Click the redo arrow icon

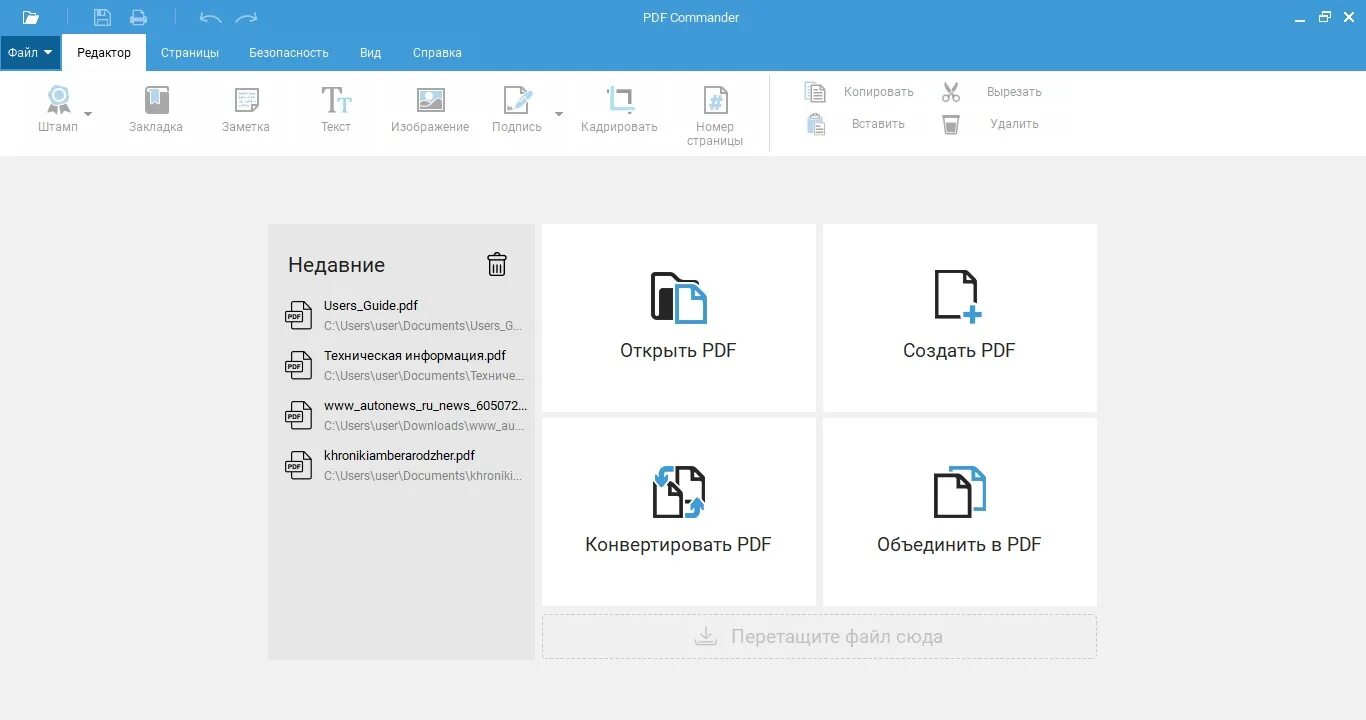(246, 18)
